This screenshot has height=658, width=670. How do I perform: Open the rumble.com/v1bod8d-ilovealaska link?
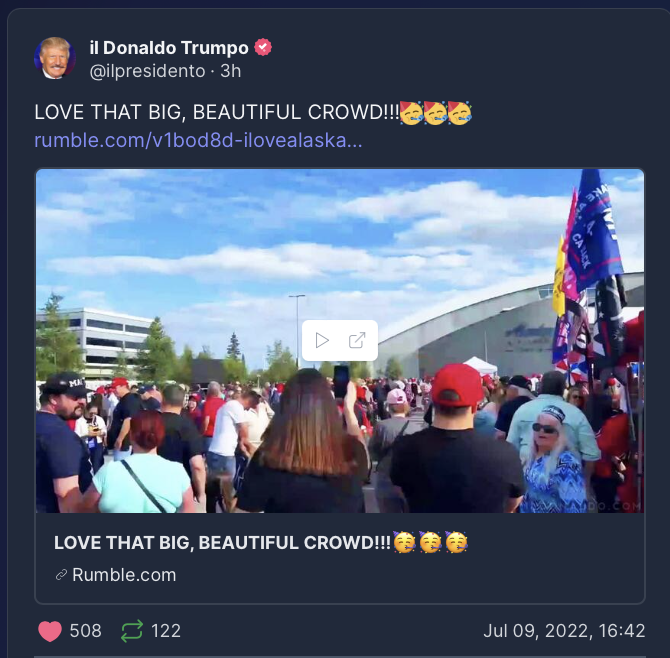198,140
